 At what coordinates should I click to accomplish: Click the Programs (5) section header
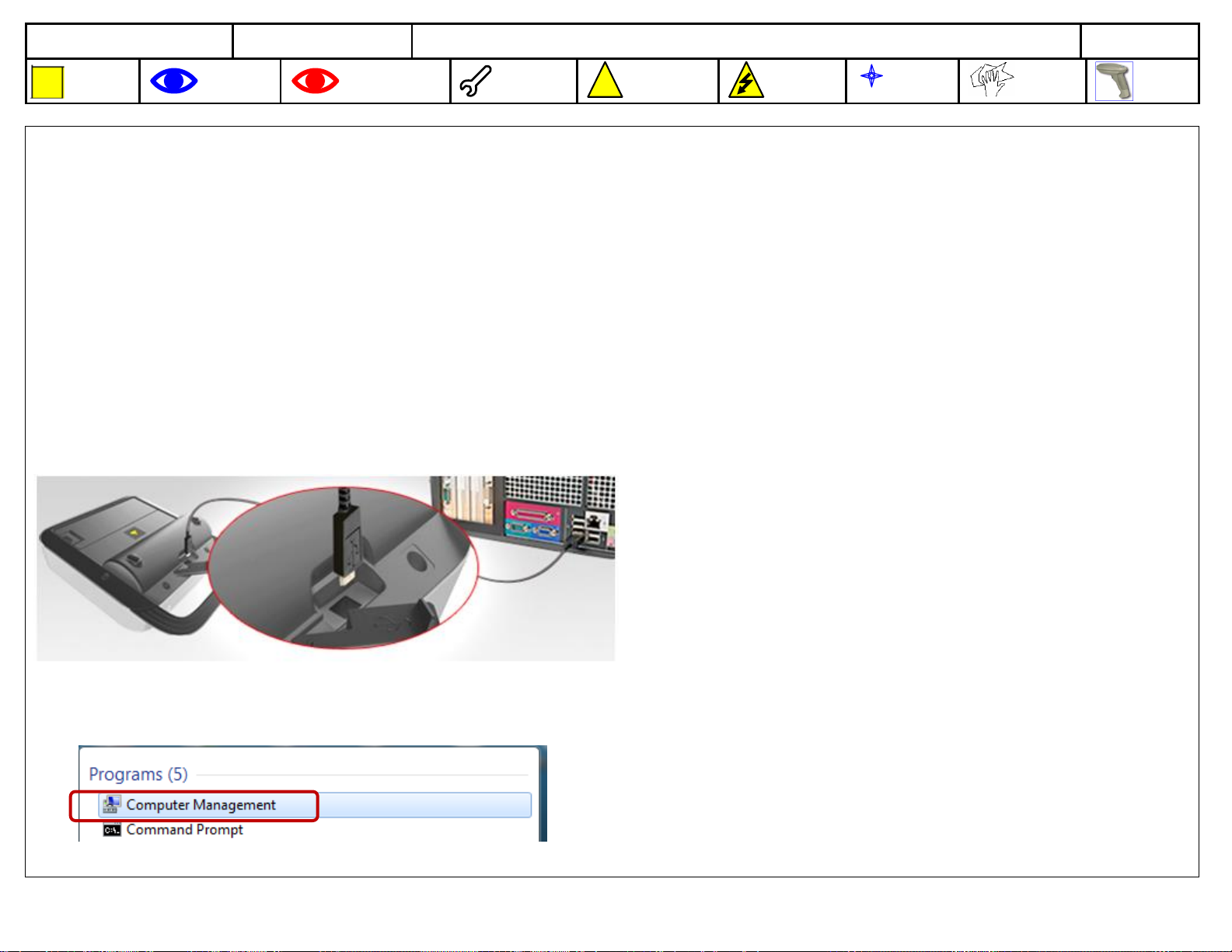138,774
